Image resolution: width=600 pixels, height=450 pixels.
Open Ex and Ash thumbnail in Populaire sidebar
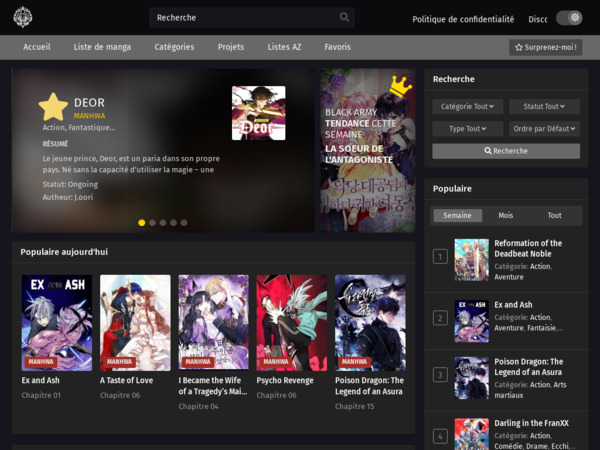coord(471,321)
